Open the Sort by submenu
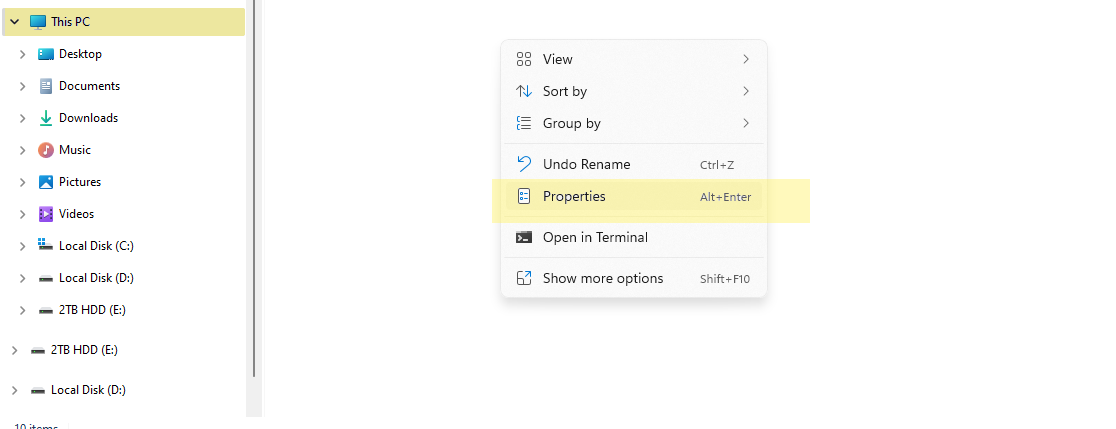The image size is (1116, 429). pos(633,91)
